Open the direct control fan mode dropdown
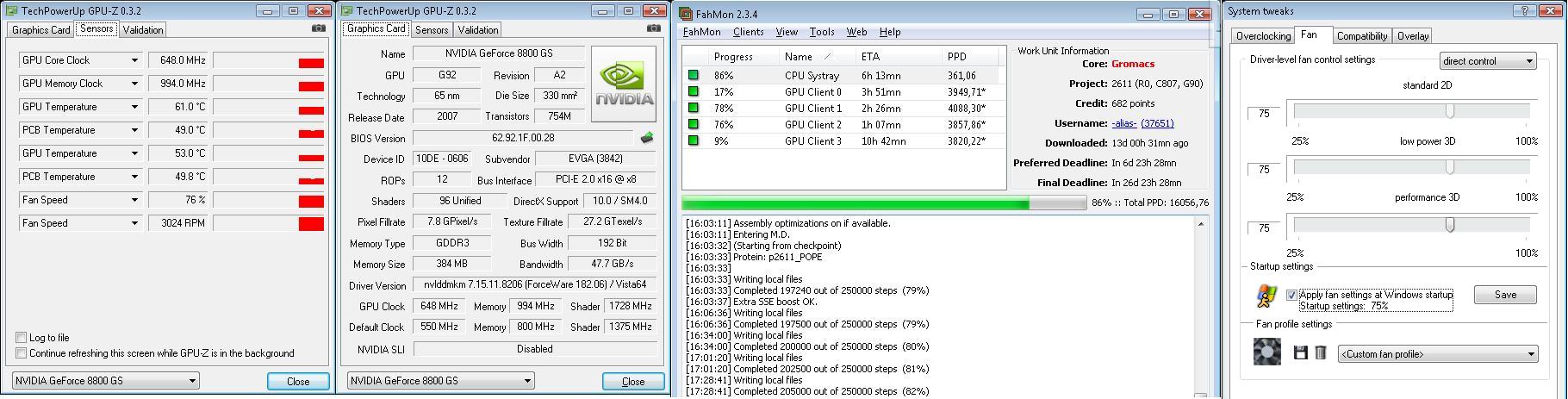1568x399 pixels. 1489,61
